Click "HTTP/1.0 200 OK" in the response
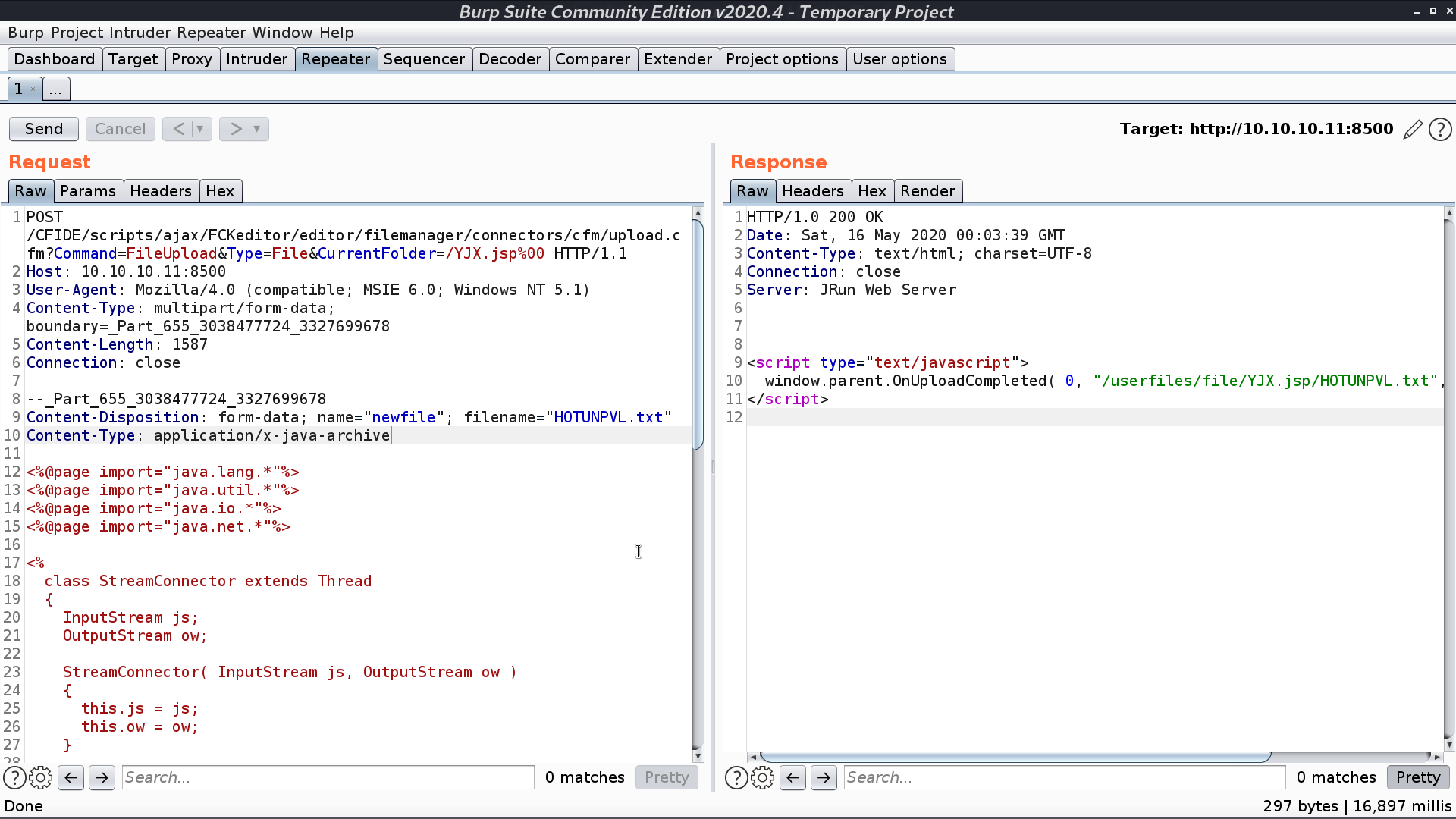 815,217
